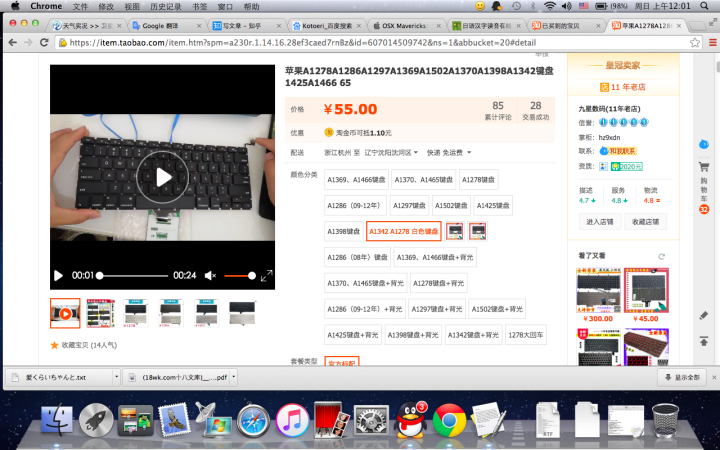Open the Trash in the Dock
This screenshot has height=450, width=720.
[x=665, y=420]
